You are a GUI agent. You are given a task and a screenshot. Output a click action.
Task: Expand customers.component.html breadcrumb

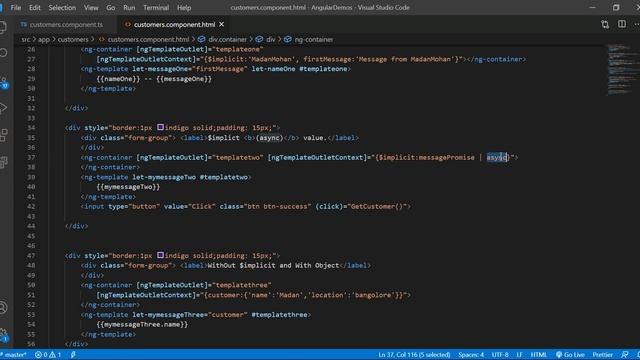[148, 40]
